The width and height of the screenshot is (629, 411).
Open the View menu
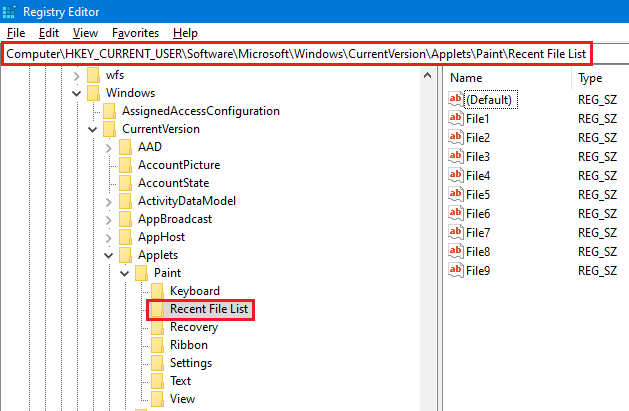tap(85, 33)
